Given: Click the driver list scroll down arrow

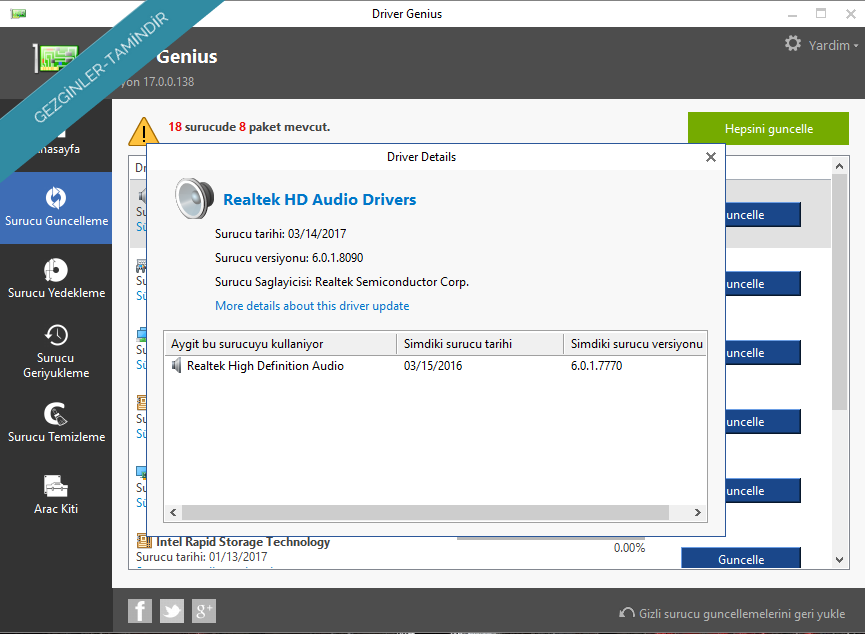Looking at the screenshot, I should tap(839, 560).
